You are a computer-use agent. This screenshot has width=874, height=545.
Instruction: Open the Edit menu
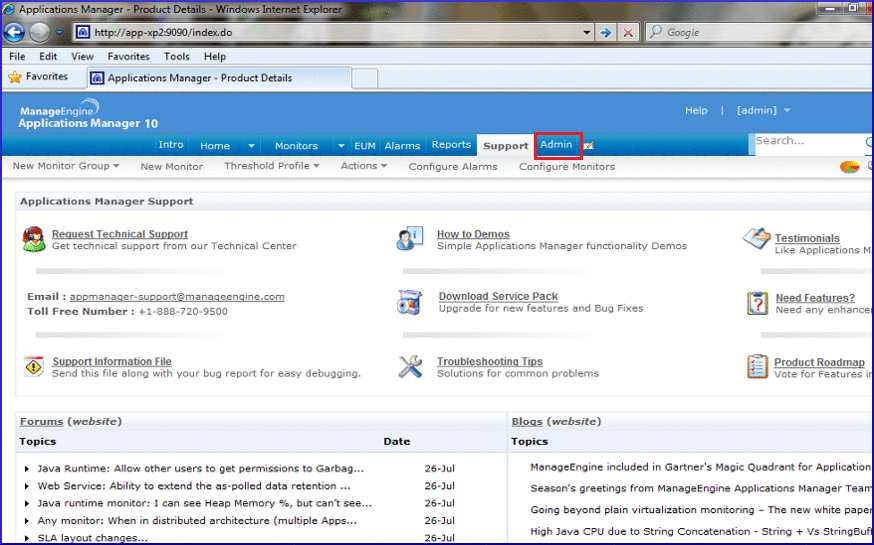[x=48, y=56]
